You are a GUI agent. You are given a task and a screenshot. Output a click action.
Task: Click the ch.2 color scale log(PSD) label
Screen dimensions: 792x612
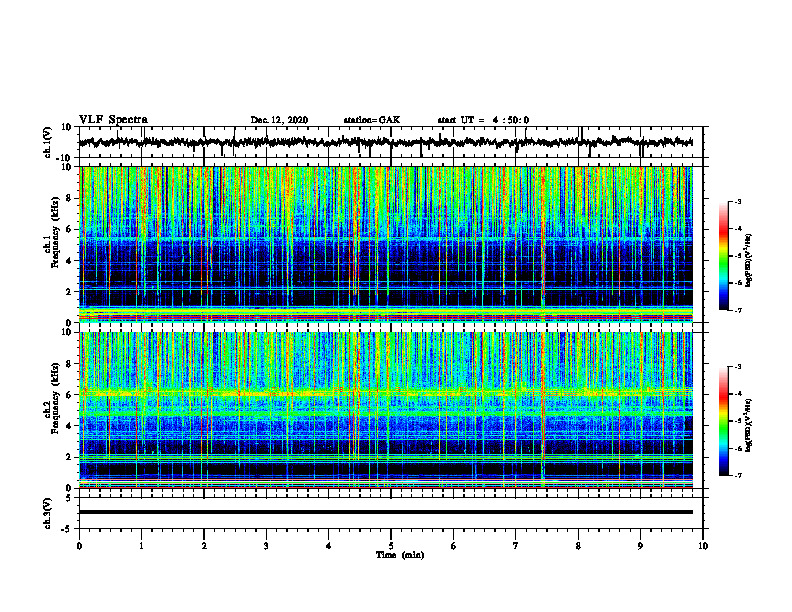pos(749,425)
